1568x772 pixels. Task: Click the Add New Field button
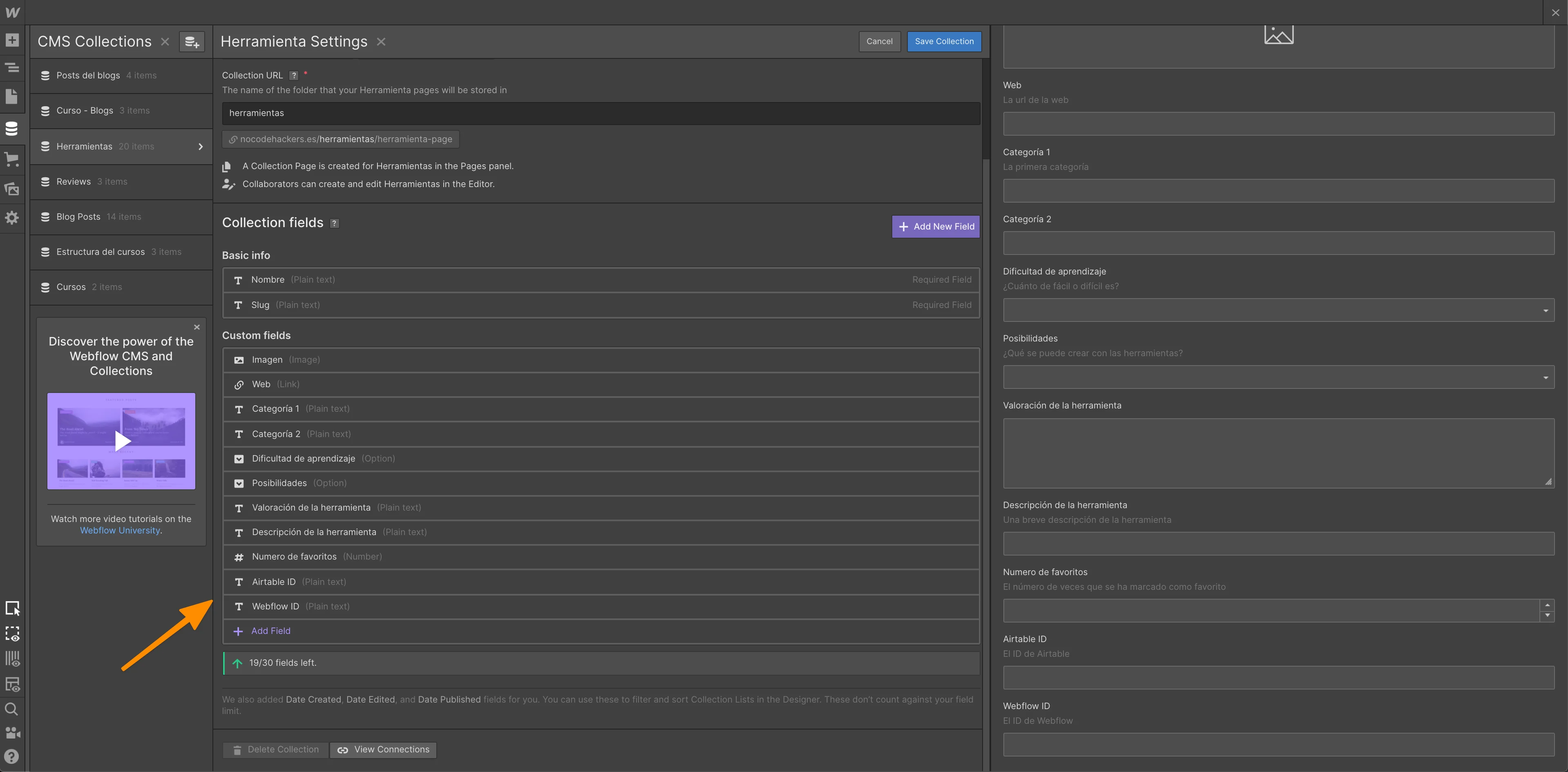[936, 226]
